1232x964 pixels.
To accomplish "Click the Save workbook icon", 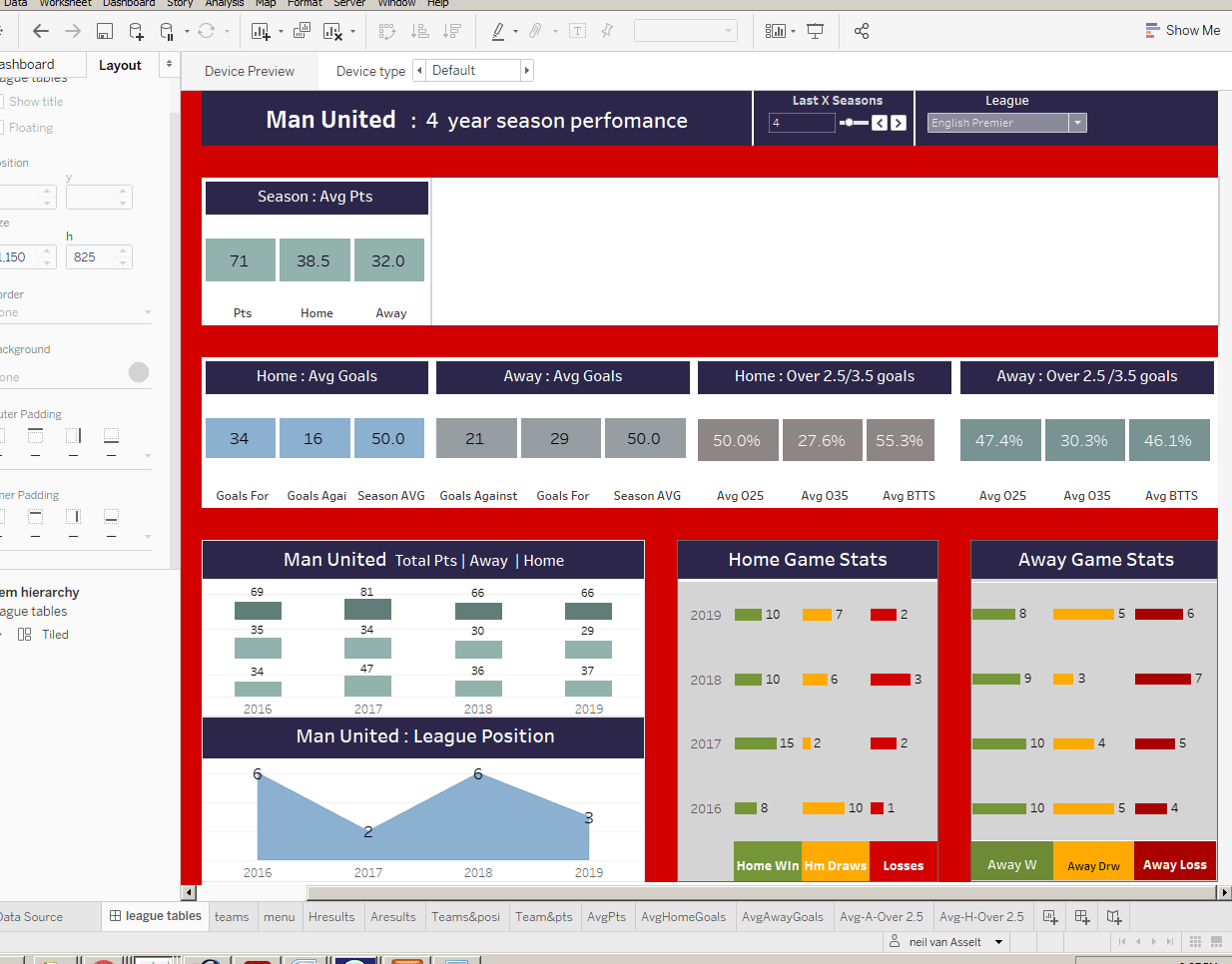I will tap(105, 30).
